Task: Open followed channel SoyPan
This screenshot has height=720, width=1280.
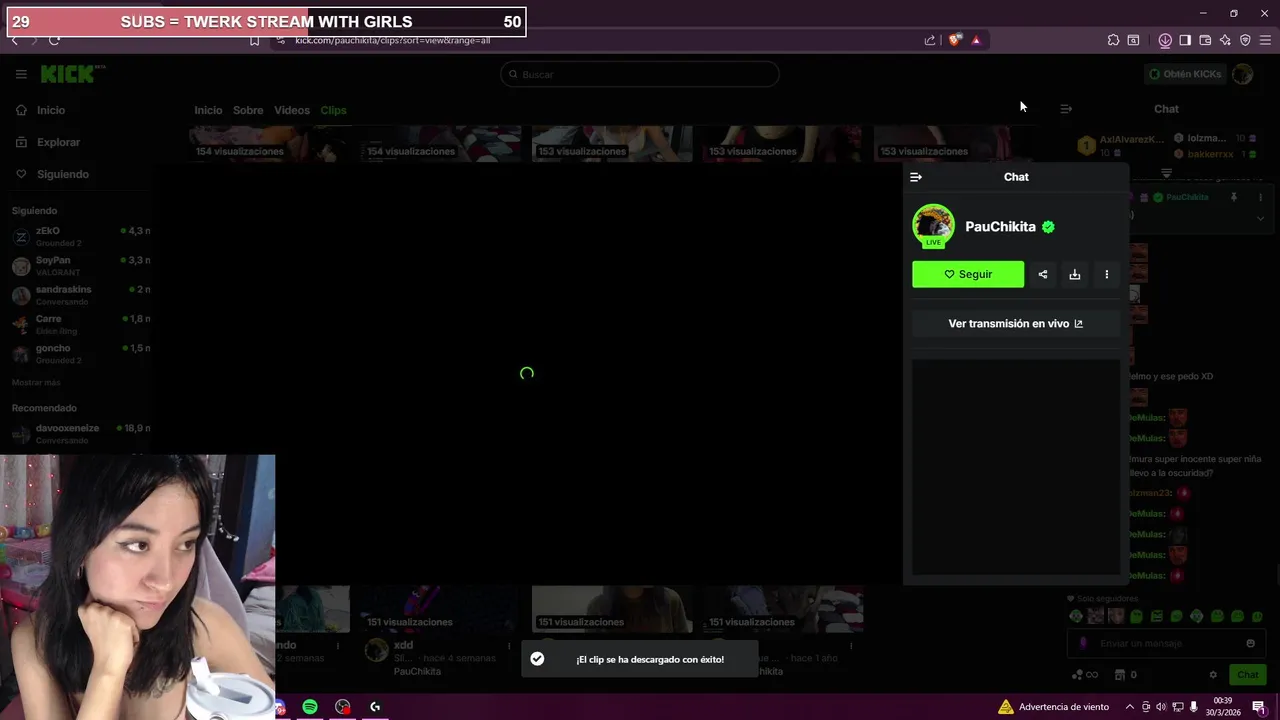Action: 80,266
